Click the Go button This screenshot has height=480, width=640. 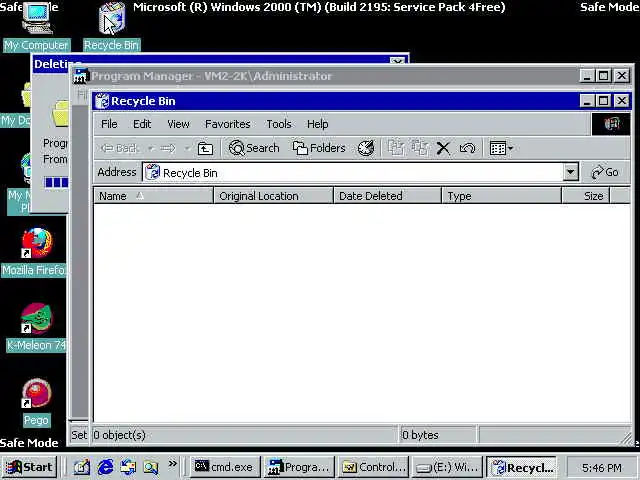click(605, 172)
